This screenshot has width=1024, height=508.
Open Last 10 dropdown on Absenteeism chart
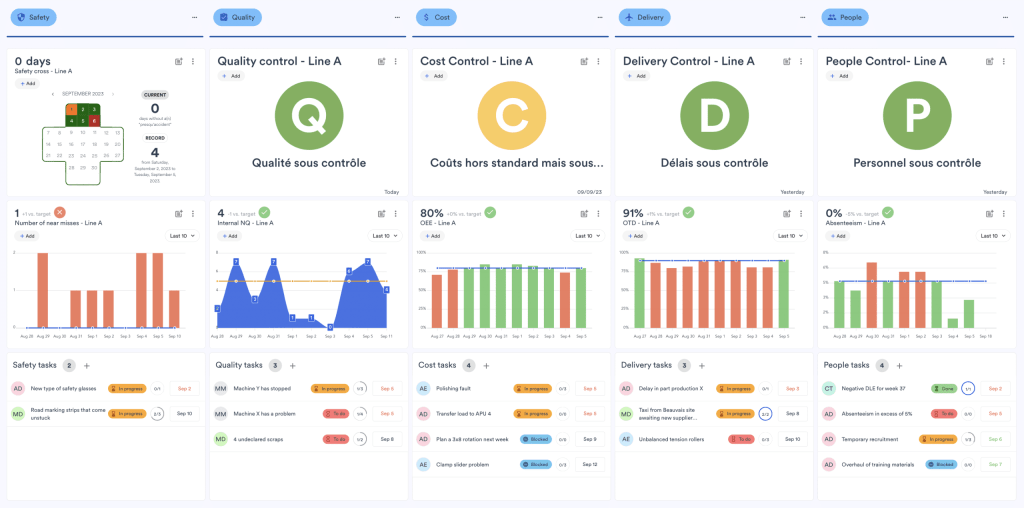click(x=989, y=236)
